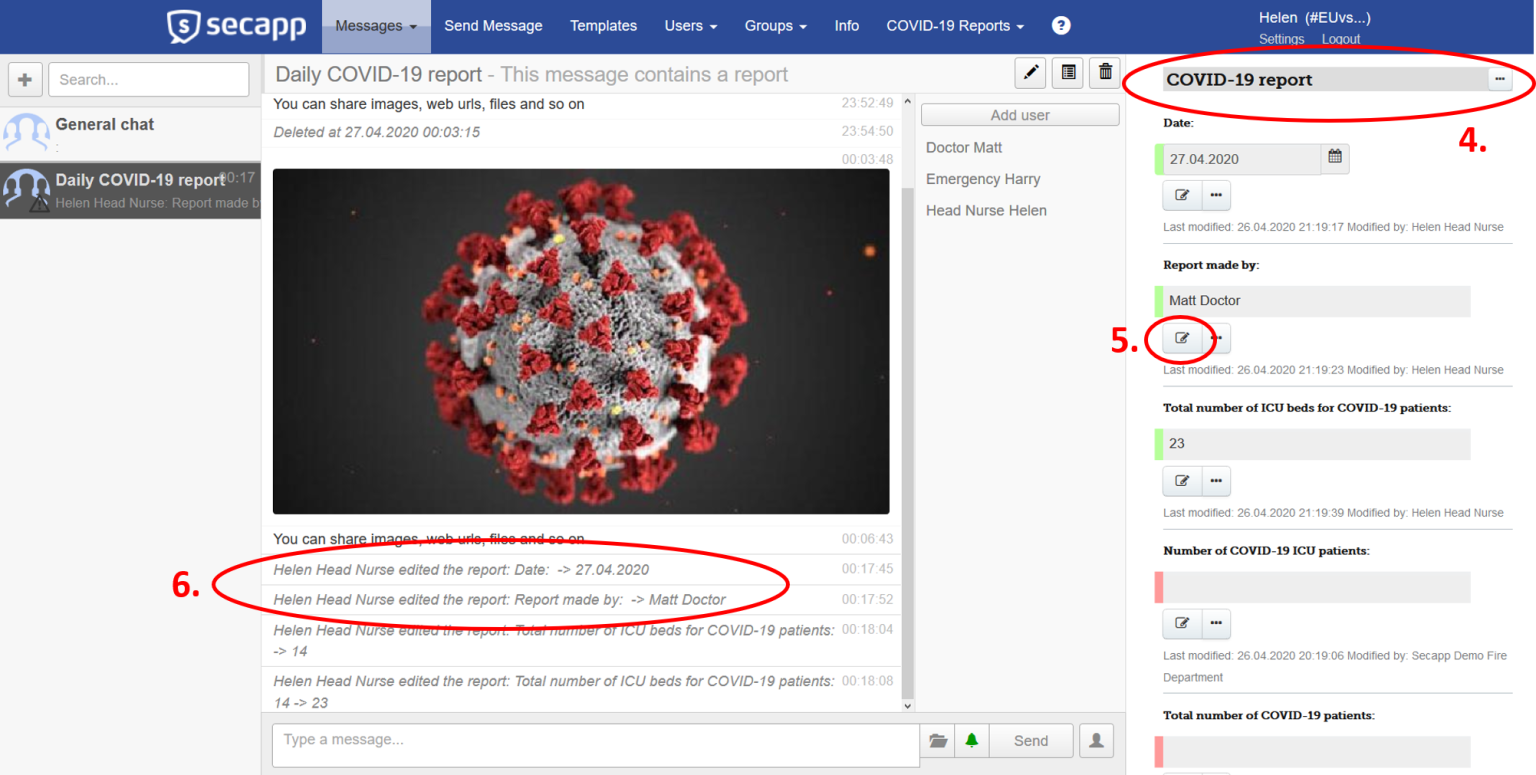Edit the ICU beds value with the pencil icon
1536x775 pixels.
[x=1181, y=481]
